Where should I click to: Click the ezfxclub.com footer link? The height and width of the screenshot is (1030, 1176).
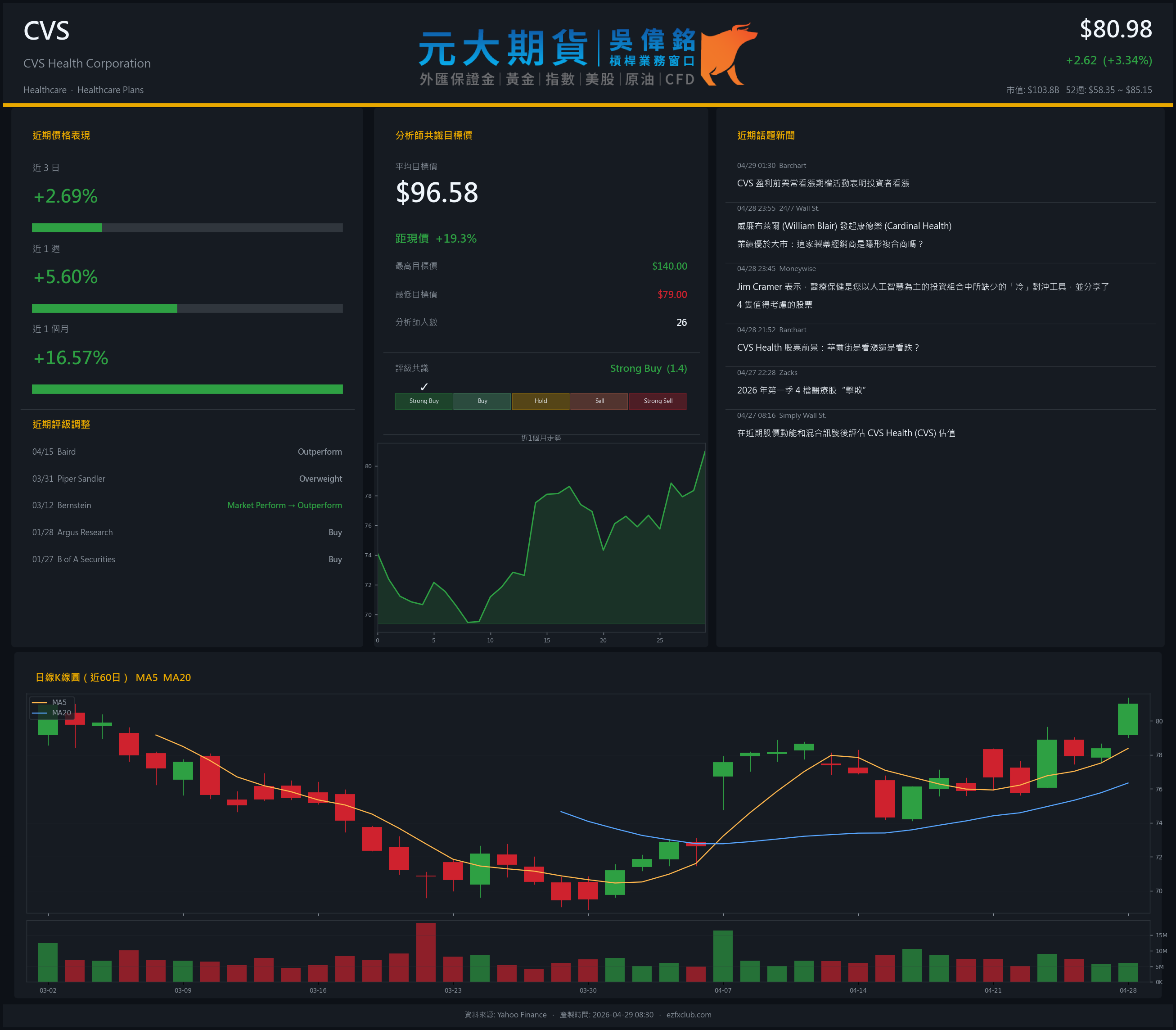[688, 1015]
